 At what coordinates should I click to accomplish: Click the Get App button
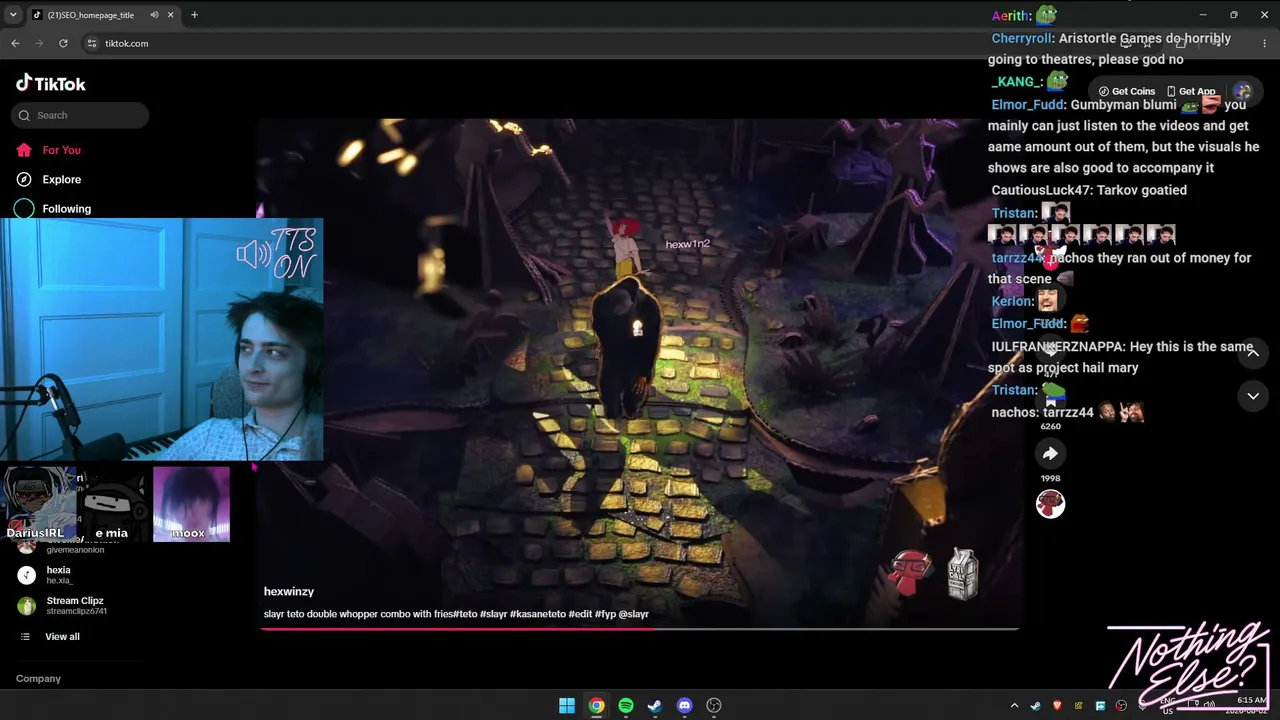1191,91
